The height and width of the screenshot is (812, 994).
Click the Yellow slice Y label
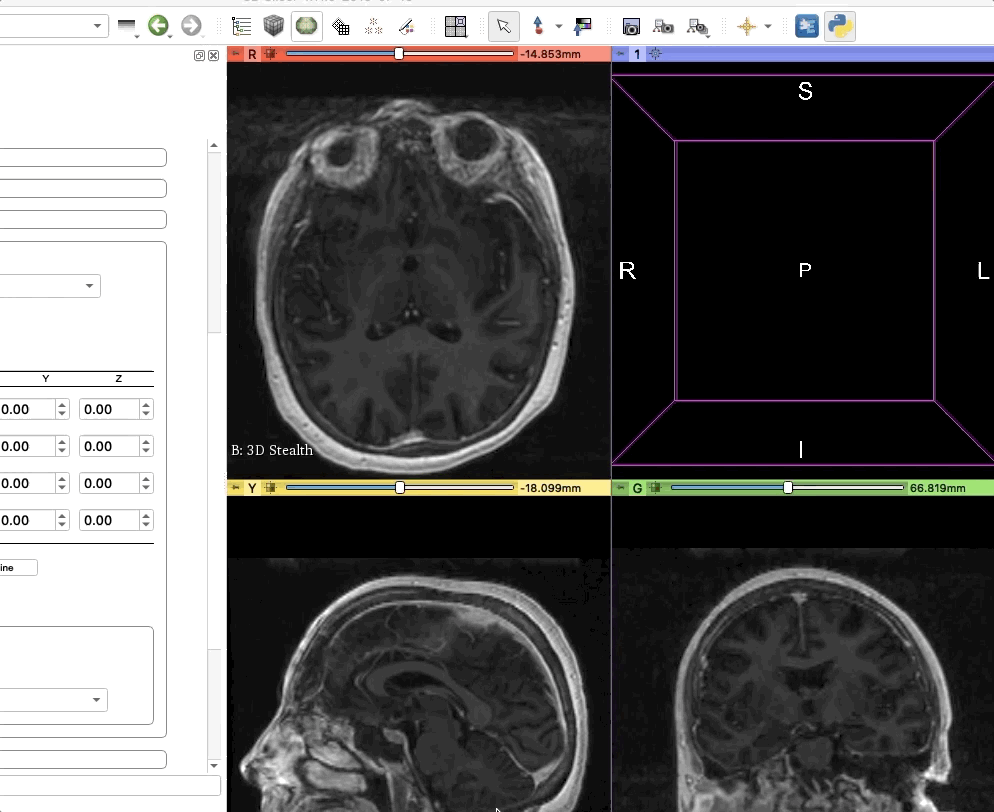252,487
